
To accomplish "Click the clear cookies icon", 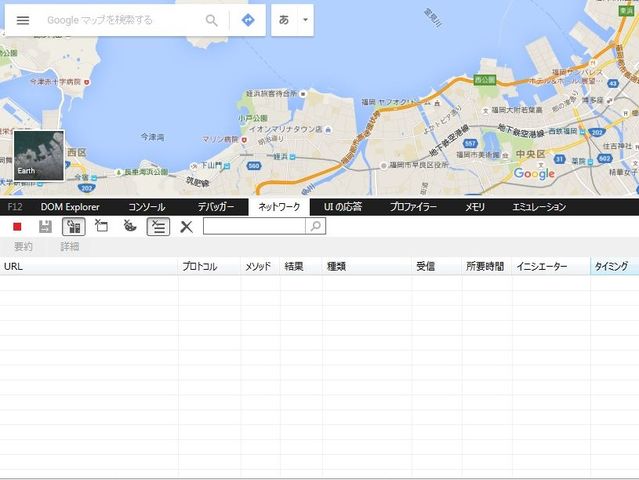I will (x=130, y=225).
